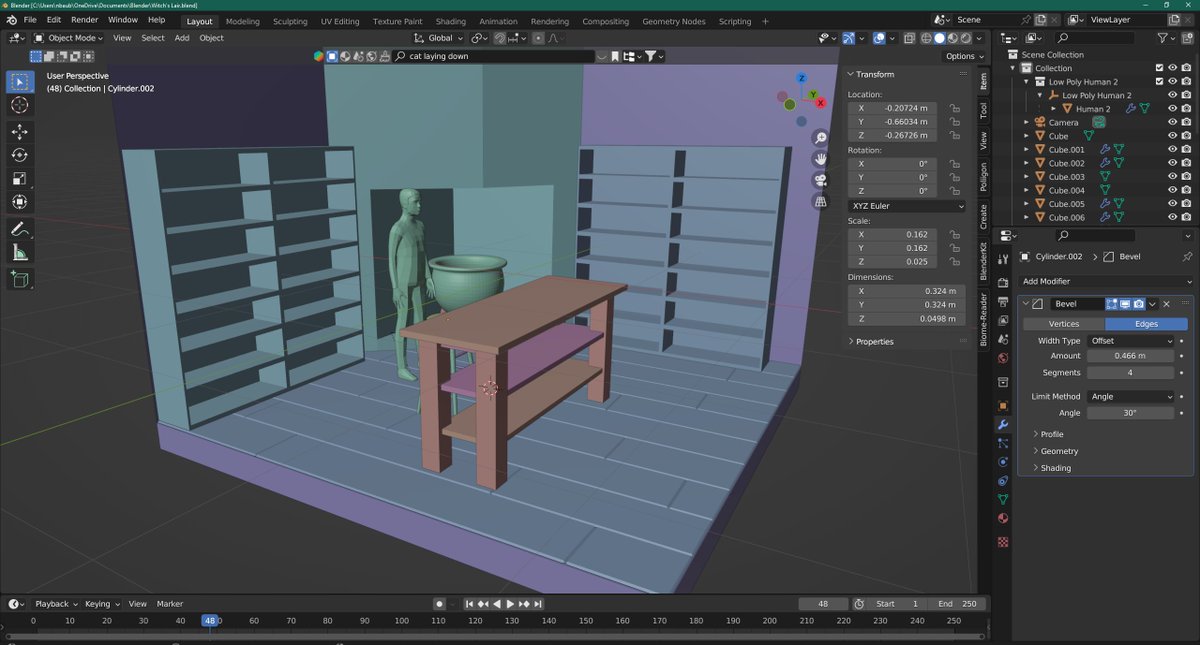Open the Options popover button
This screenshot has width=1200, height=645.
tap(964, 56)
